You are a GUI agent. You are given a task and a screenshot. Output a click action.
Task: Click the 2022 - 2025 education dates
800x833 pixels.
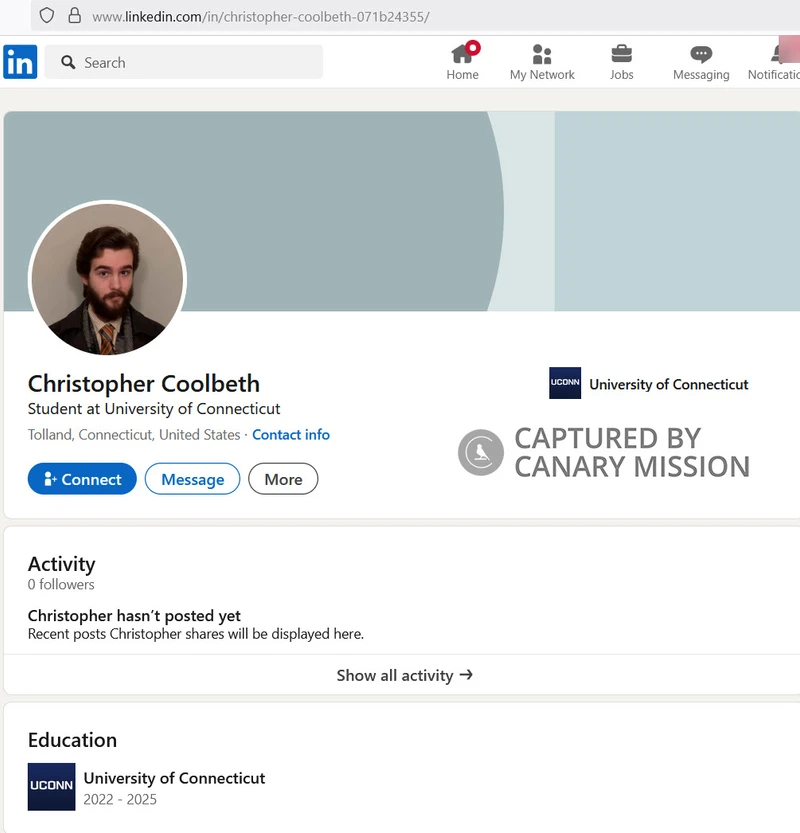pos(120,800)
